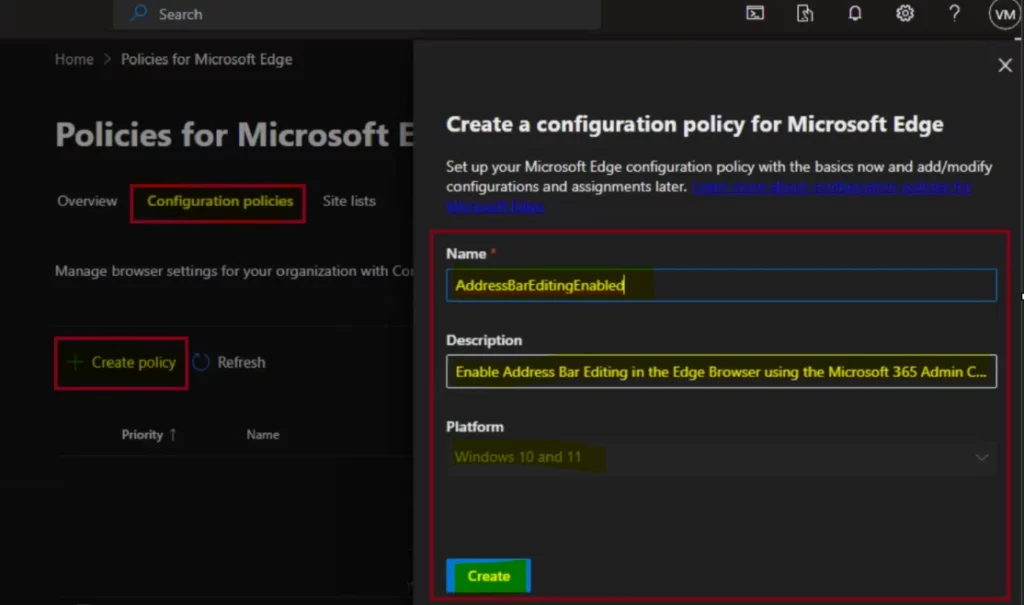Screen dimensions: 1024x605
Task: Open the notifications bell
Action: pos(855,13)
